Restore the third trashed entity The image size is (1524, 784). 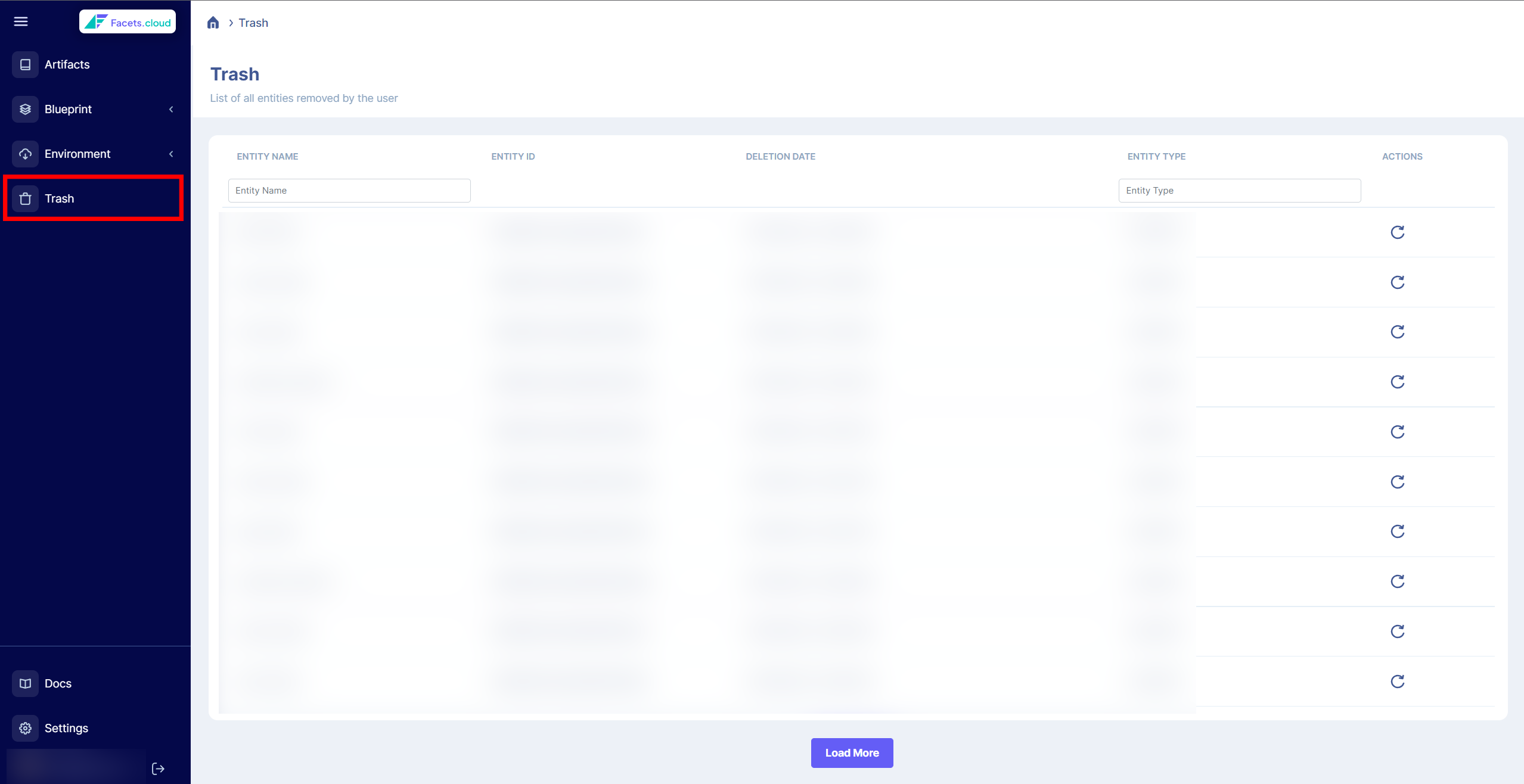coord(1397,332)
